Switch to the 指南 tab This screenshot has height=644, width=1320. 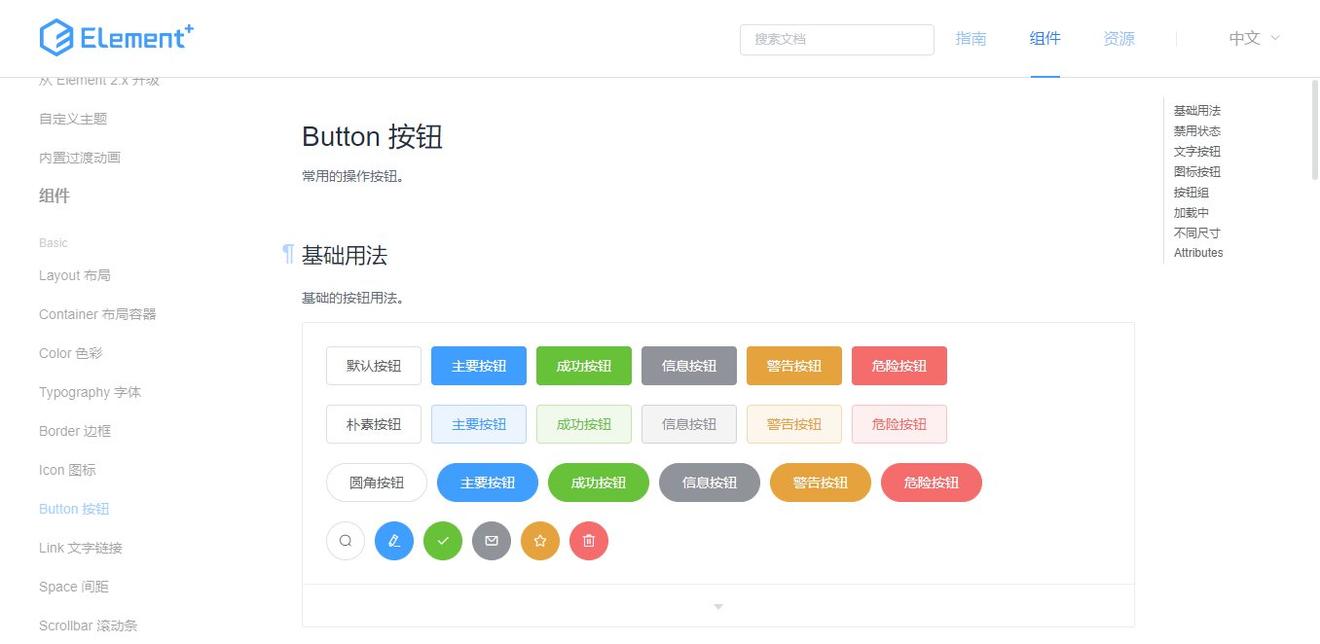970,38
